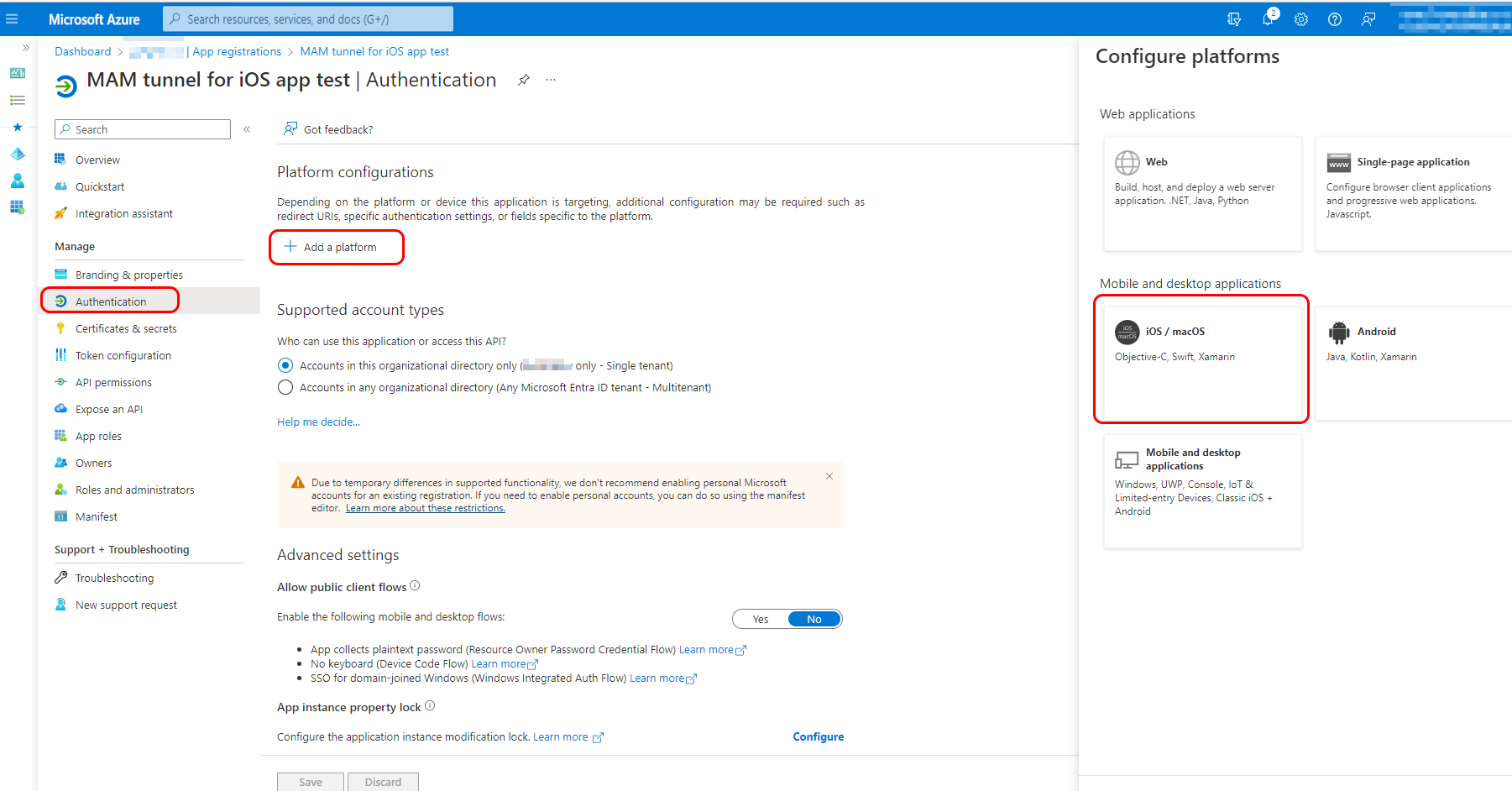Switch to the Overview page
This screenshot has width=1512, height=791.
click(x=97, y=159)
